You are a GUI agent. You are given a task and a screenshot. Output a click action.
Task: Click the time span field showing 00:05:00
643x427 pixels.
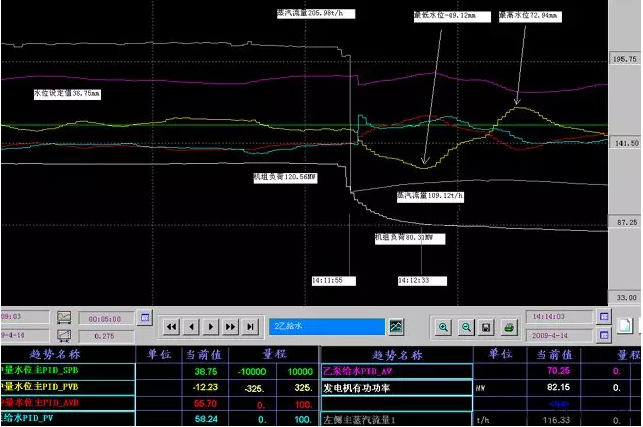pyautogui.click(x=104, y=317)
